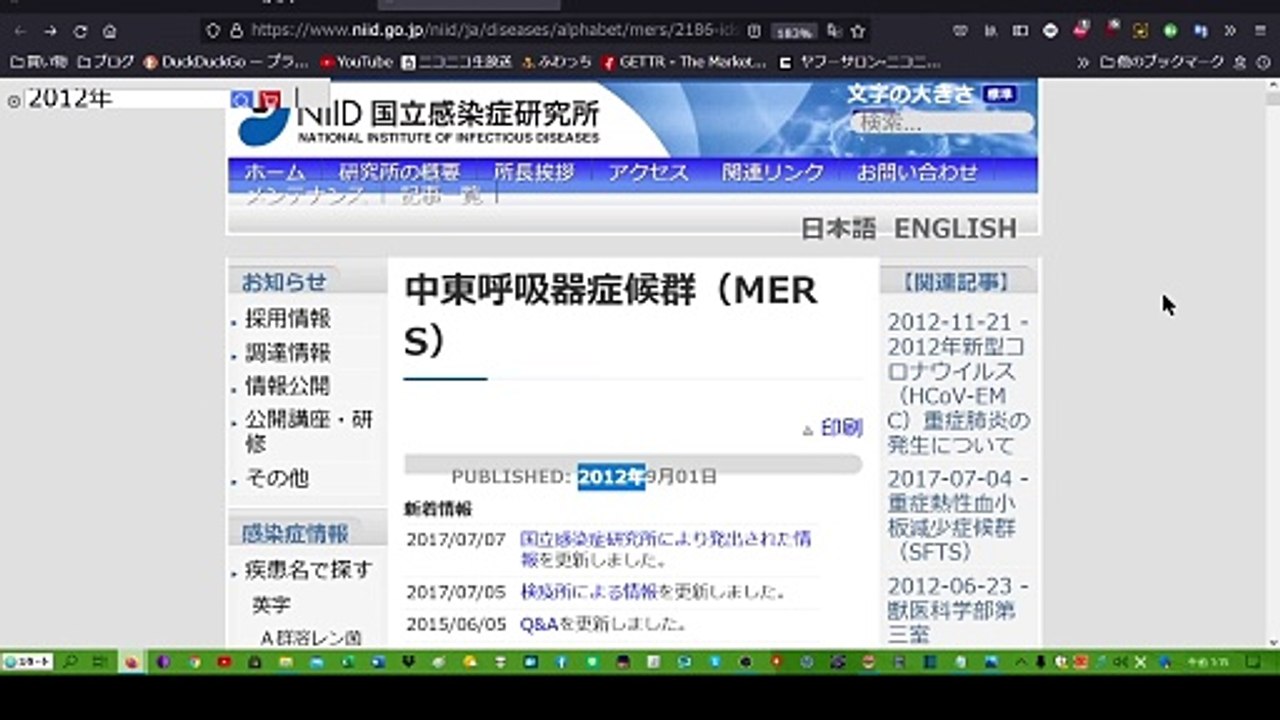Show hidden system tray icons chevron
This screenshot has width=1280, height=720.
pos(1021,661)
